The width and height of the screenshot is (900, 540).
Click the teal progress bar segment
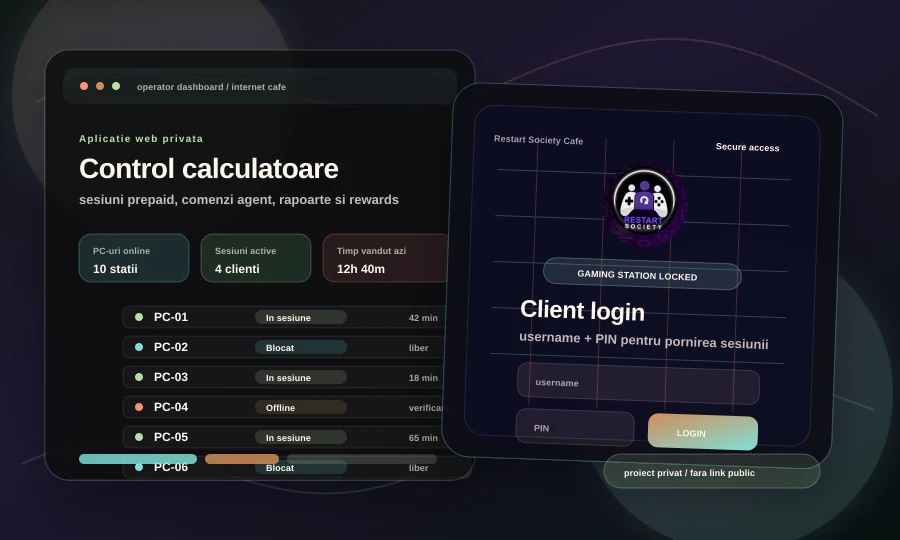[x=138, y=459]
